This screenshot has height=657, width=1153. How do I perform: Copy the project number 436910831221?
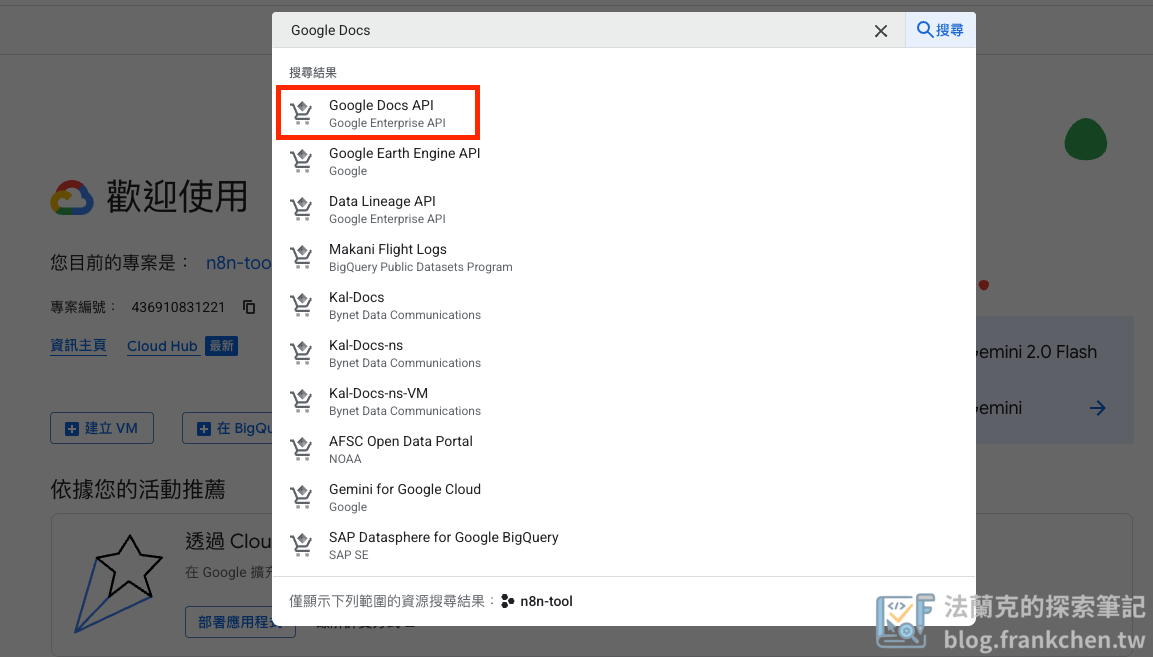tap(249, 307)
